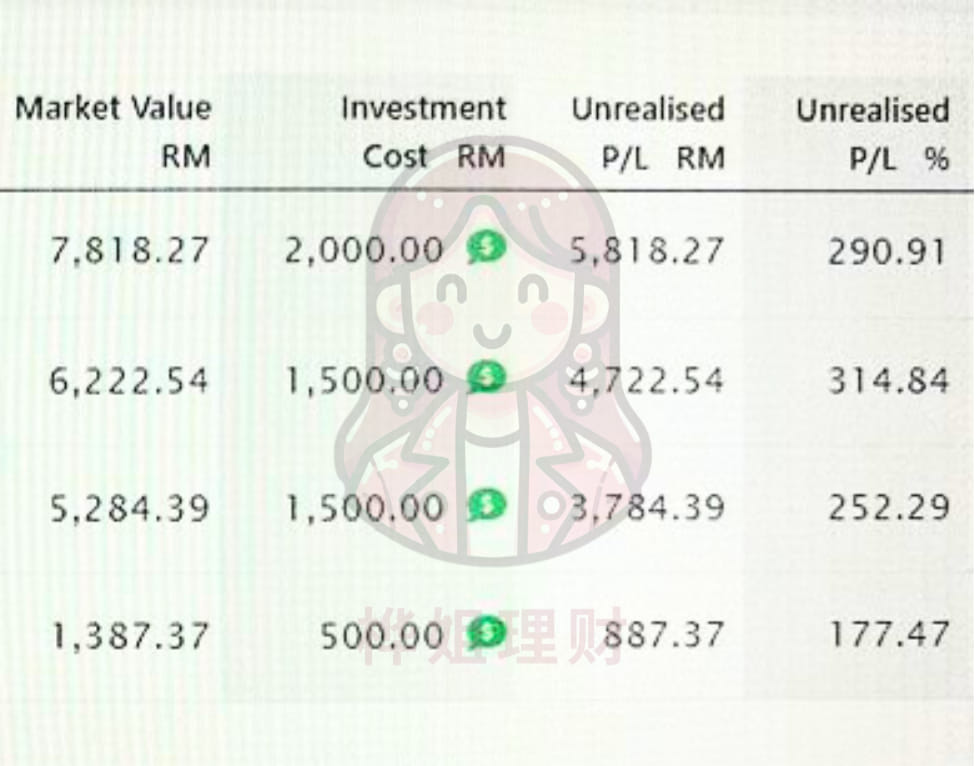Click the unrealised profit 4,722.54 value
This screenshot has width=978, height=766.
point(647,380)
